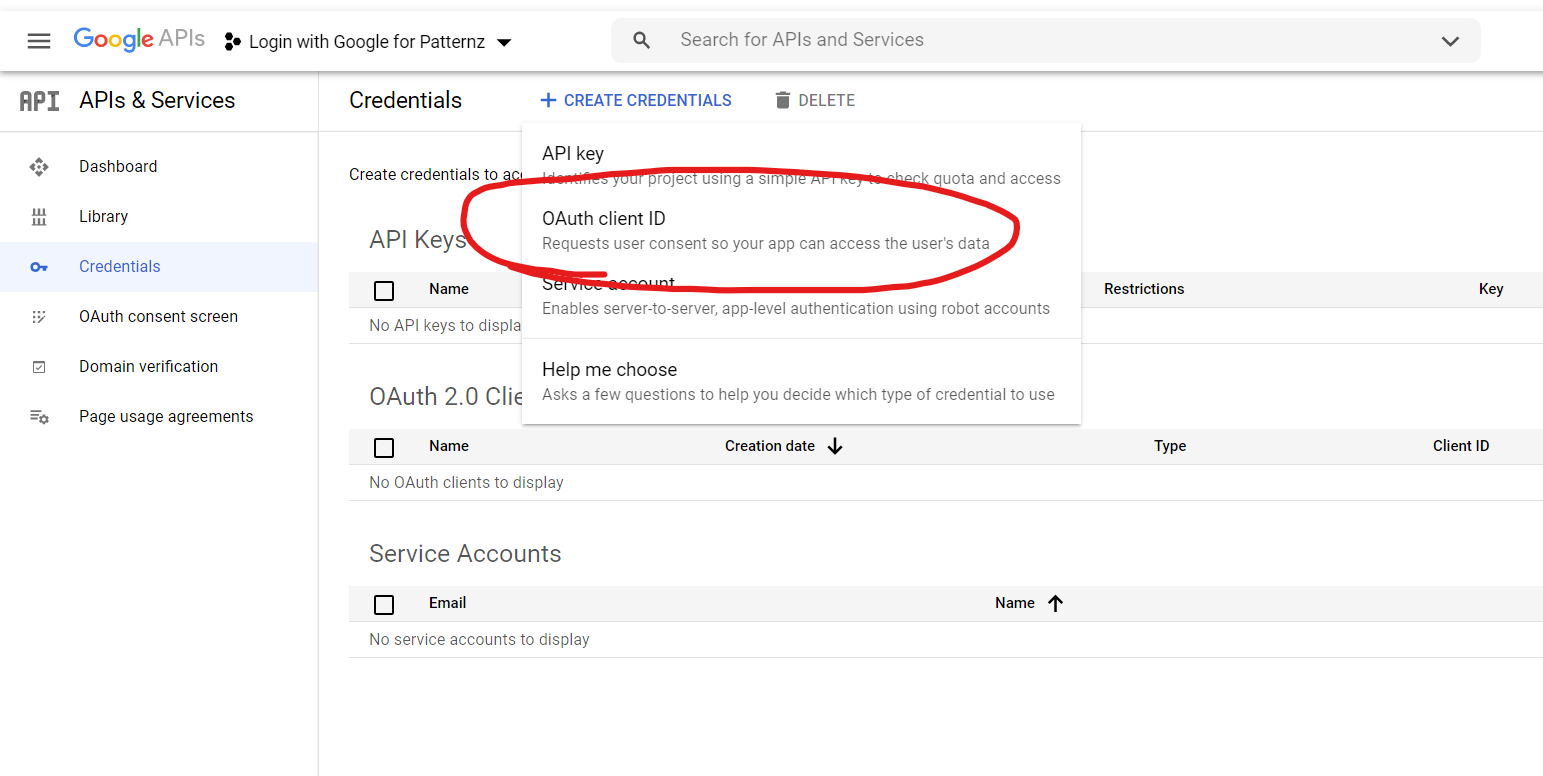This screenshot has width=1543, height=776.
Task: Select all API Keys checkbox
Action: (x=384, y=290)
